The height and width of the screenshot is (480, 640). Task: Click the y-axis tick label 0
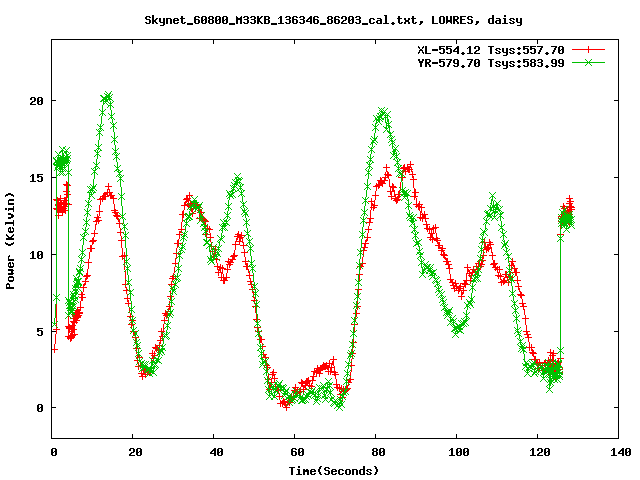[x=40, y=408]
